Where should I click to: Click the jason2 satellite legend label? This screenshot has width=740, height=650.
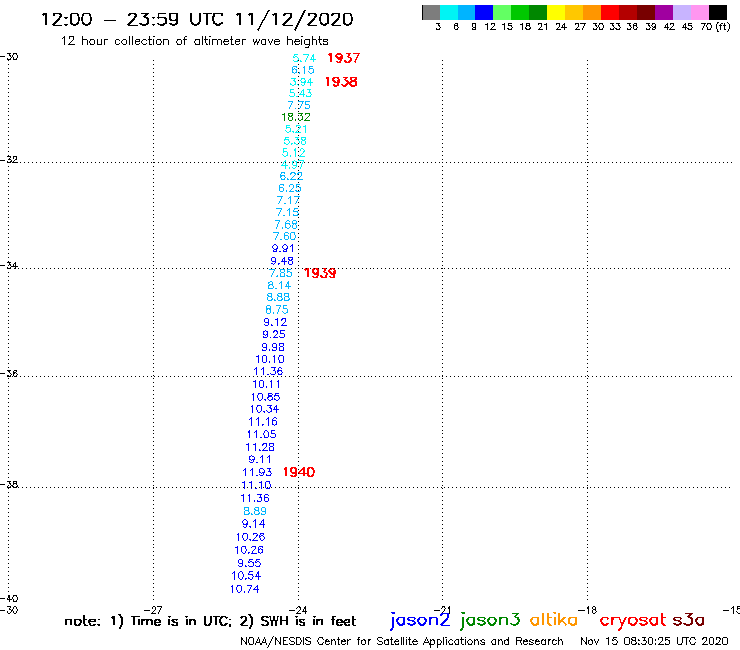420,620
